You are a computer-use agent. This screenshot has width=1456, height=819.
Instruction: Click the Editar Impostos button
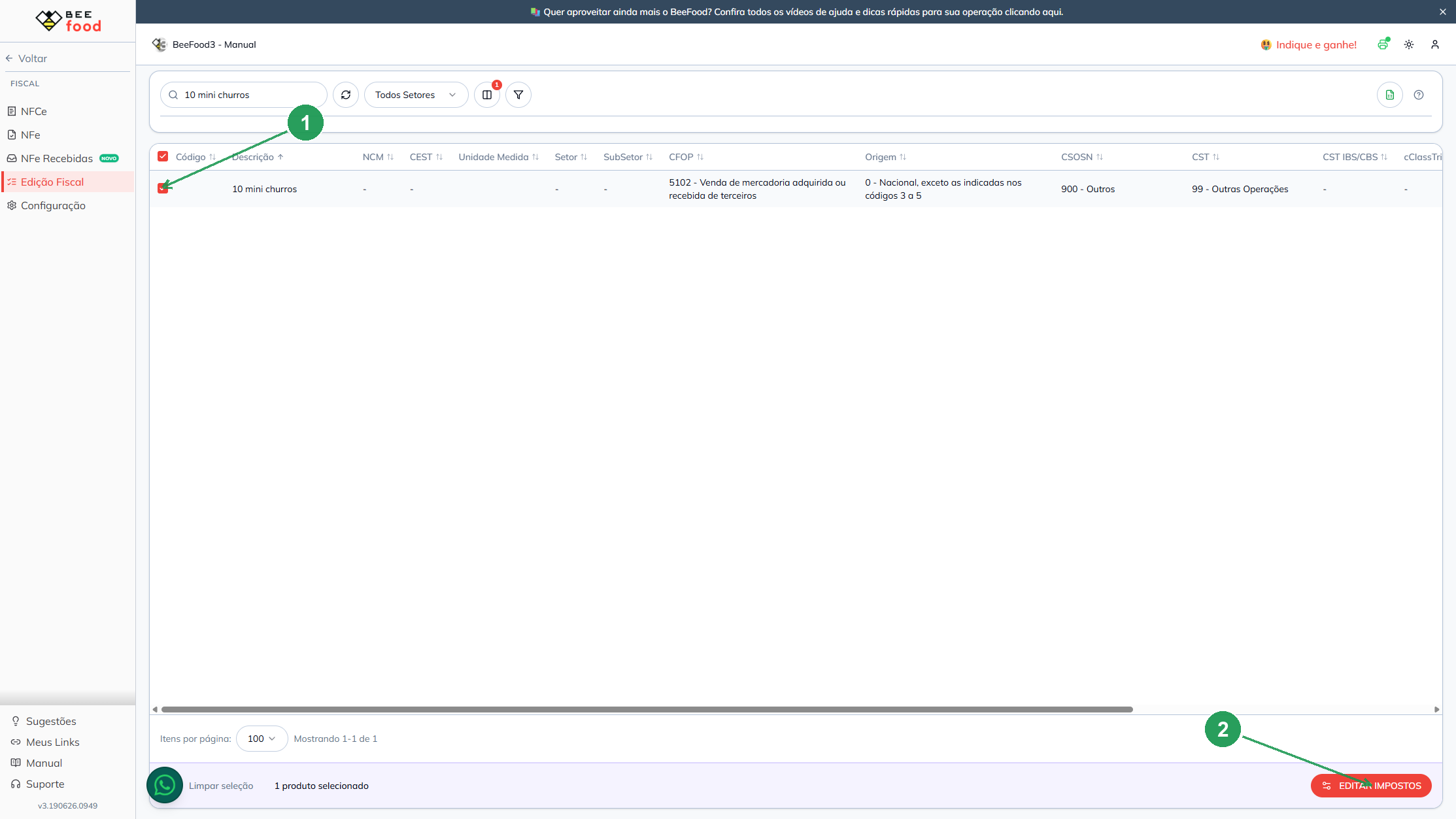click(x=1371, y=786)
